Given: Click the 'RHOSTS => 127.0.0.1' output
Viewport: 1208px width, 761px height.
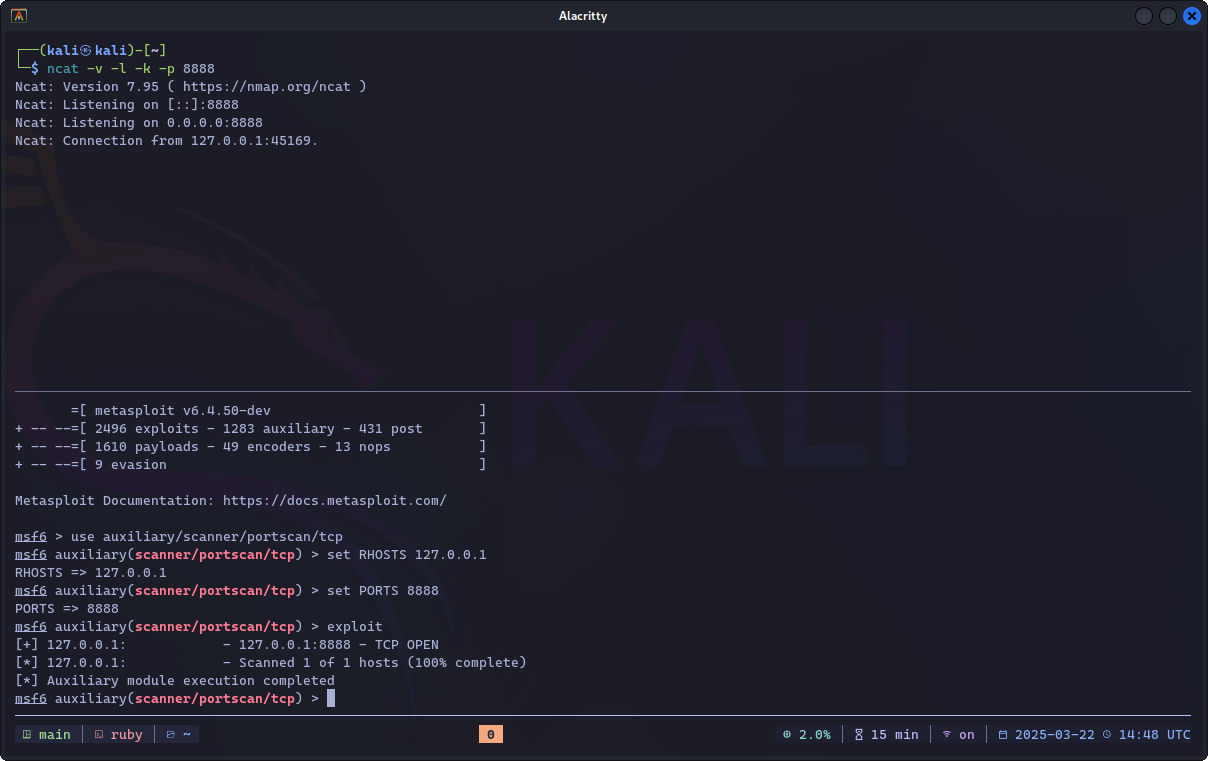Looking at the screenshot, I should click(x=91, y=572).
